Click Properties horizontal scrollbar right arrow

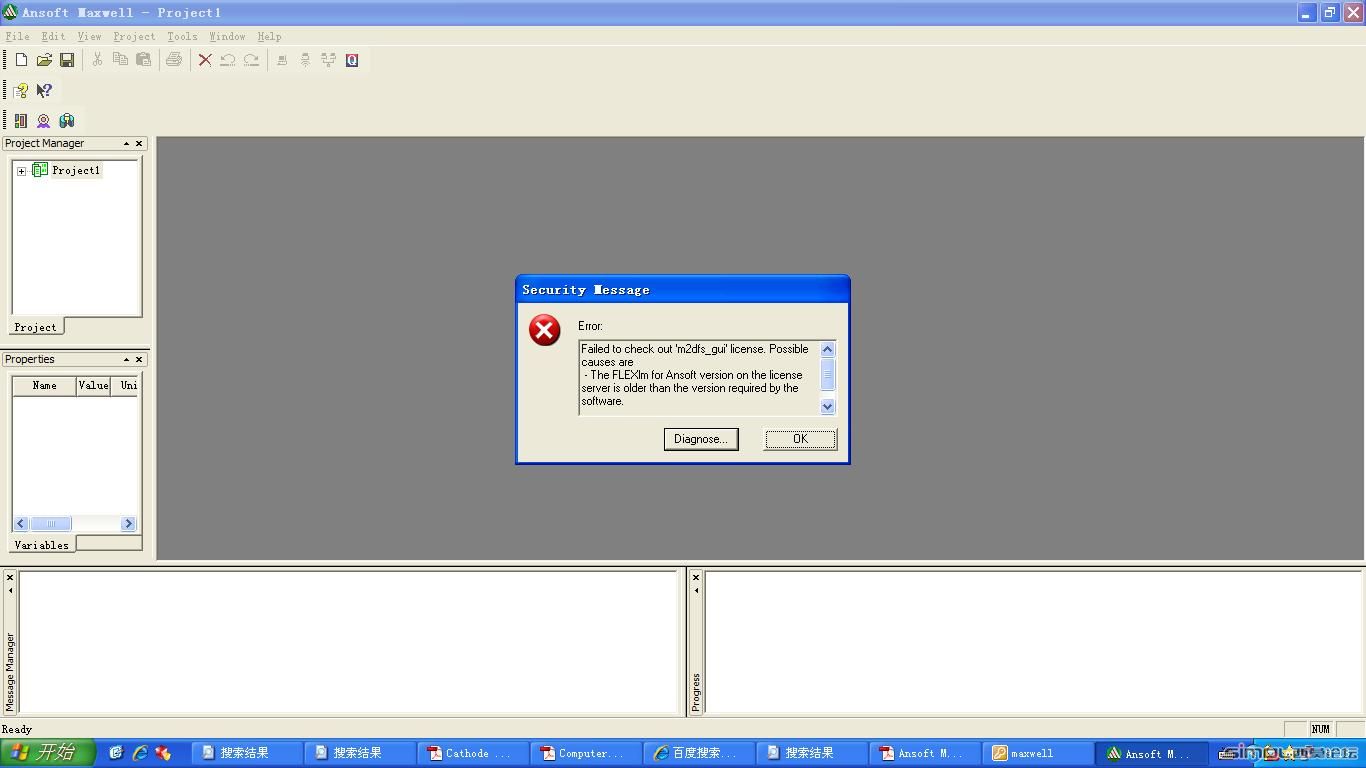pyautogui.click(x=128, y=523)
